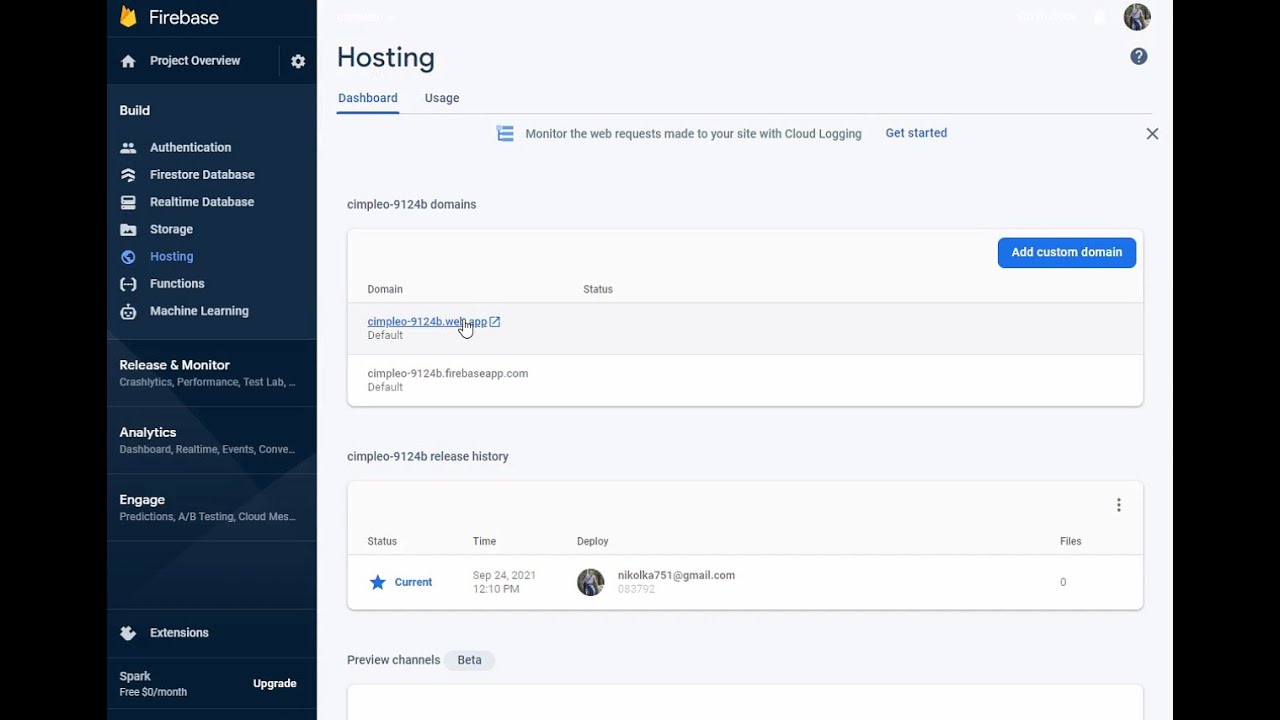Click the Authentication people icon
The height and width of the screenshot is (720, 1280).
point(128,148)
